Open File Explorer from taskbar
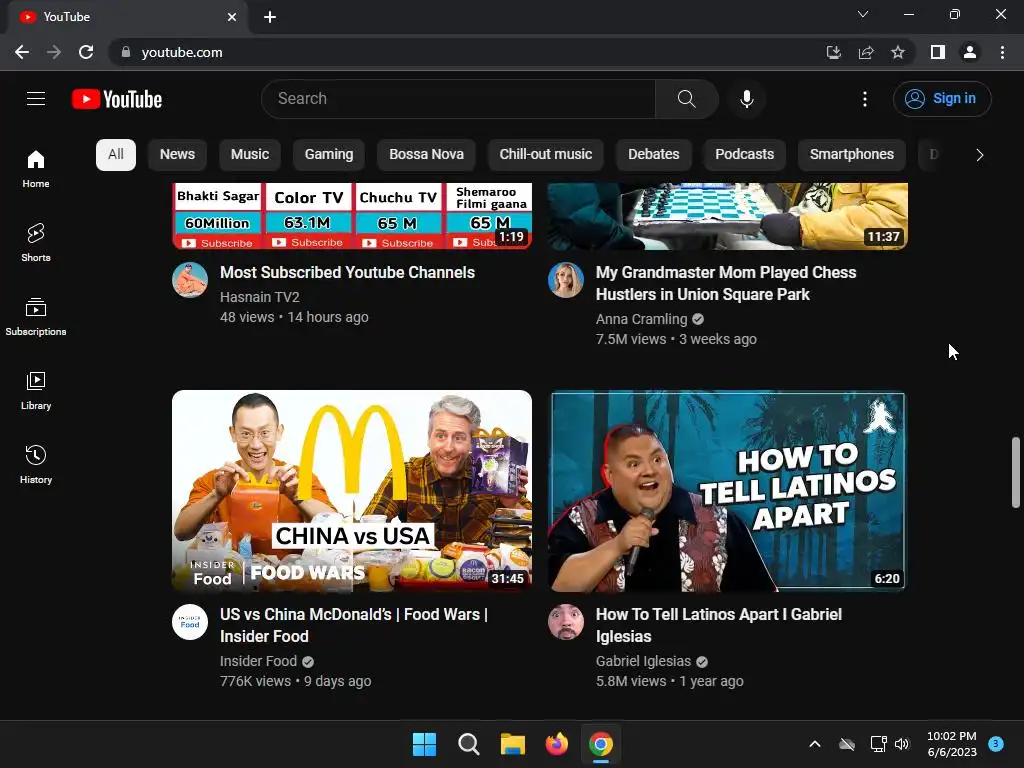This screenshot has width=1024, height=768. [x=513, y=744]
